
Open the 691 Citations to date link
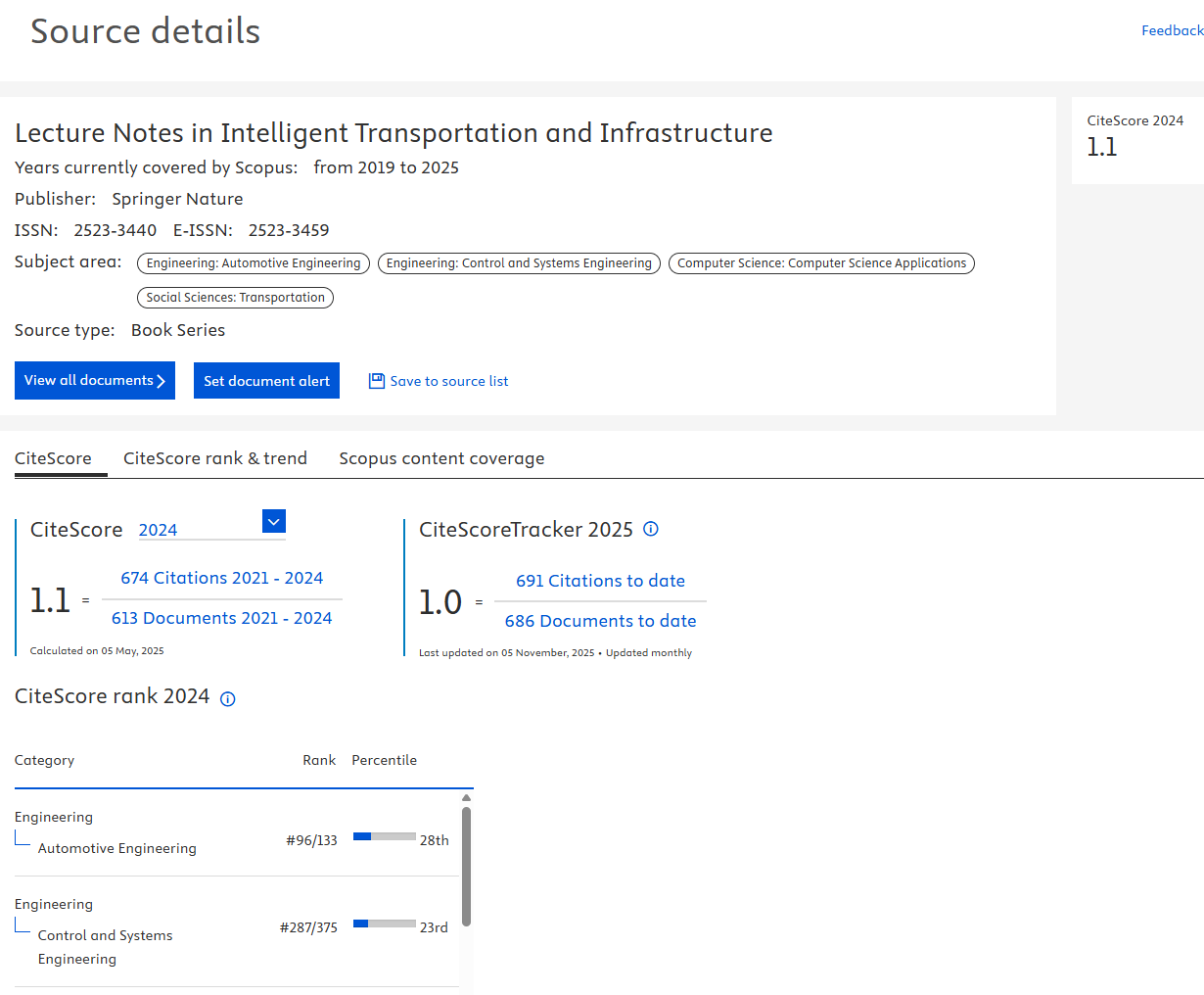pyautogui.click(x=600, y=581)
